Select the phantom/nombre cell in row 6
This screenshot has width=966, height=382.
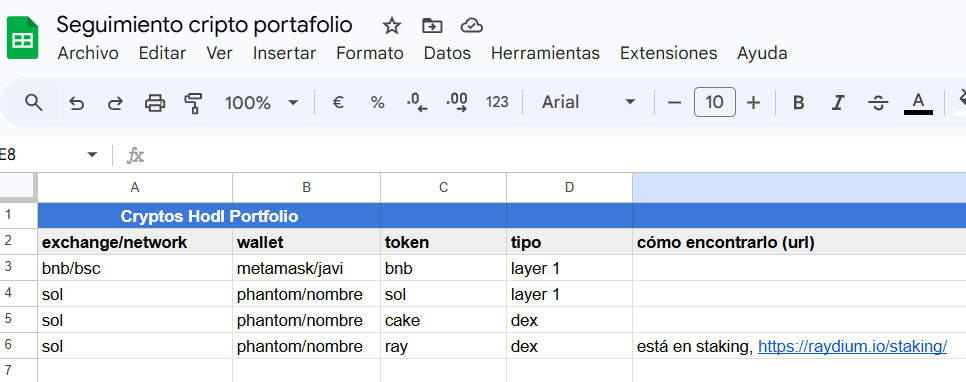click(306, 346)
